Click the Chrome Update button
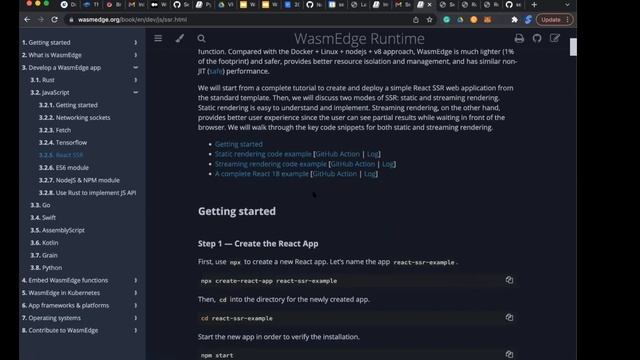Viewport: 640px width, 360px height. (554, 20)
